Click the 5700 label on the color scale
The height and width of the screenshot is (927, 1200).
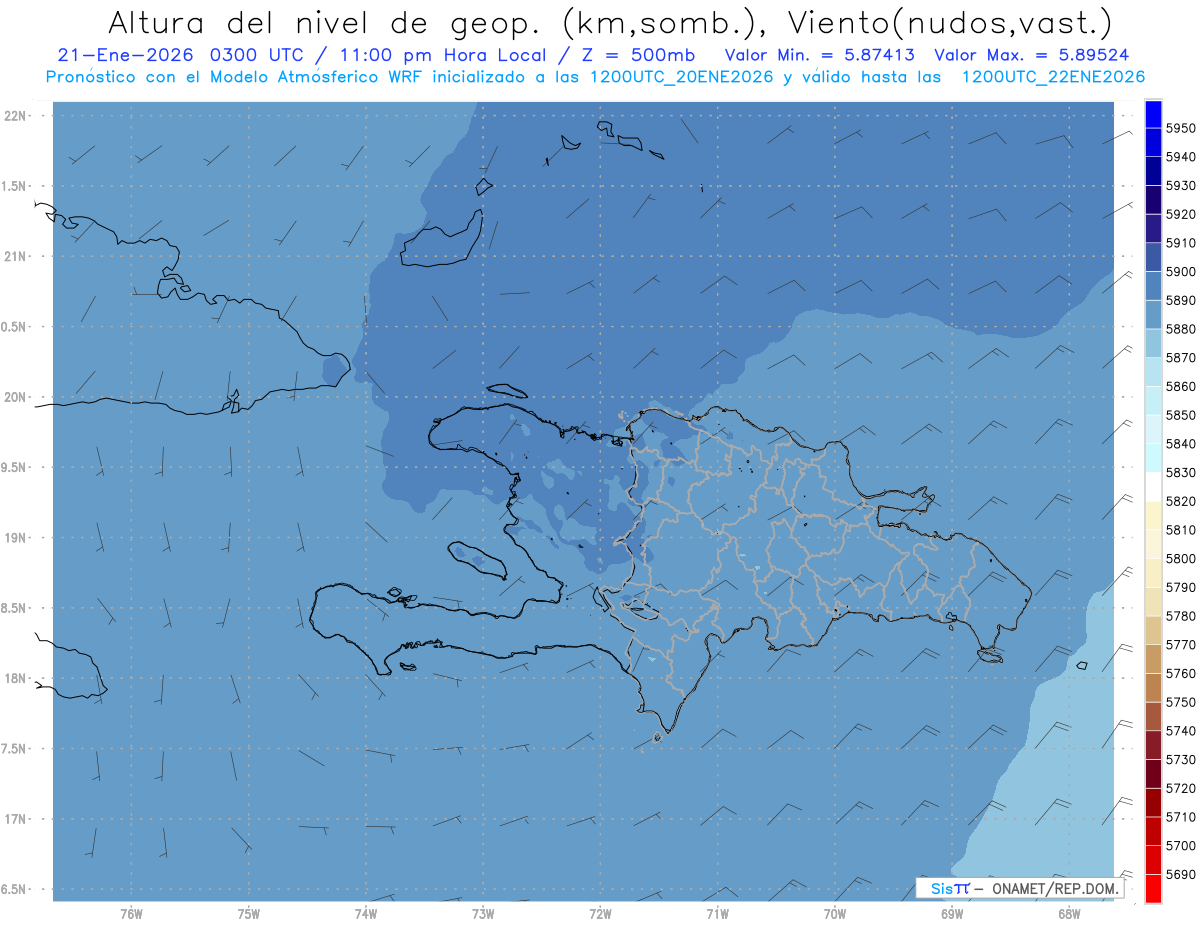coord(1180,845)
